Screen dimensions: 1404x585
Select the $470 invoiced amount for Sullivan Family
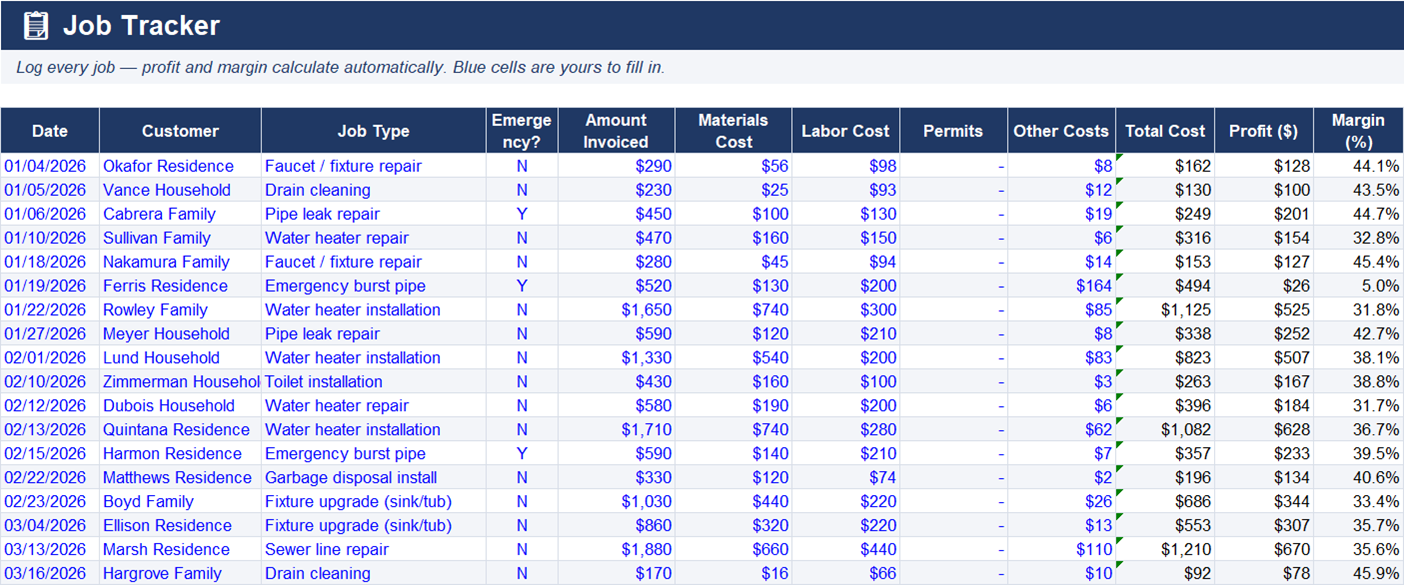click(616, 238)
